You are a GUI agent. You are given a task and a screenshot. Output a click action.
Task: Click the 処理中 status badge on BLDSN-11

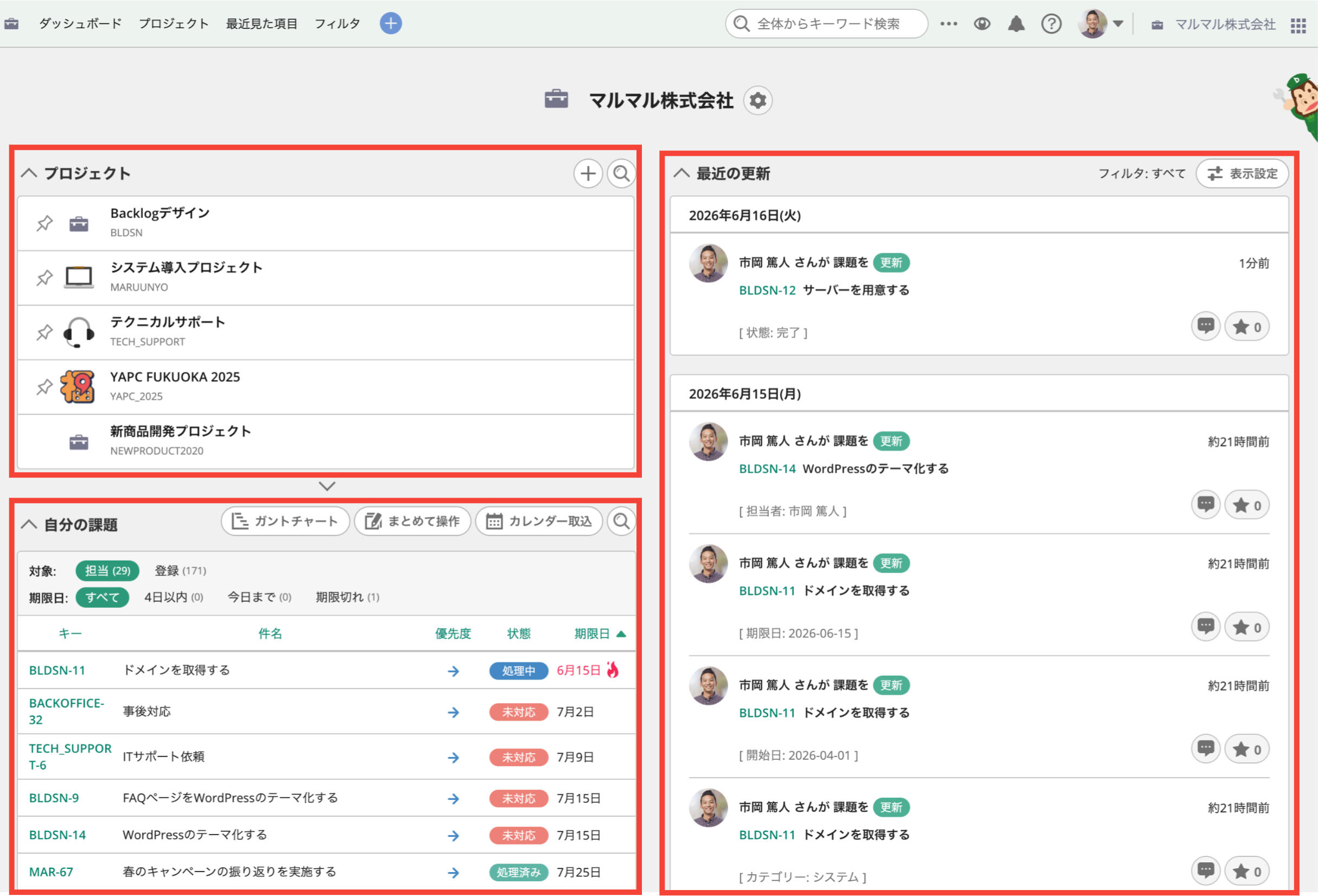point(518,670)
